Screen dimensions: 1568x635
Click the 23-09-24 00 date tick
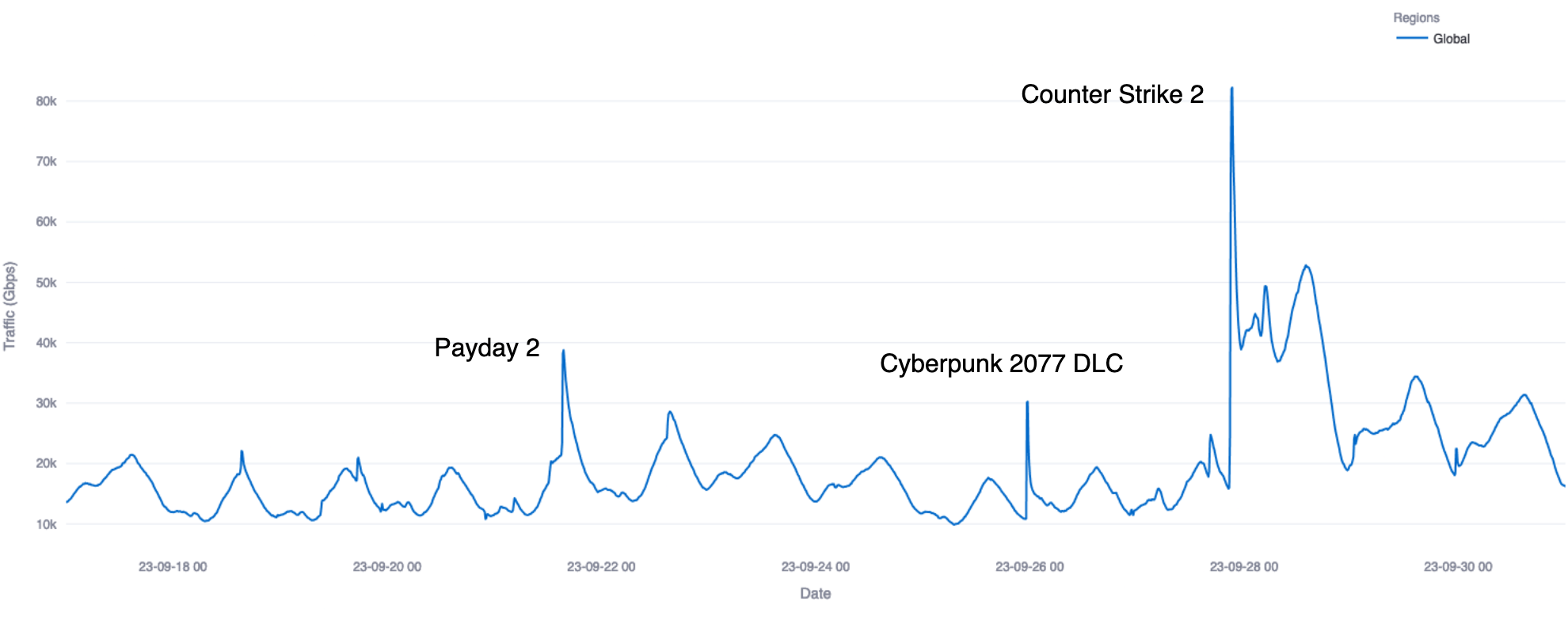click(x=816, y=567)
